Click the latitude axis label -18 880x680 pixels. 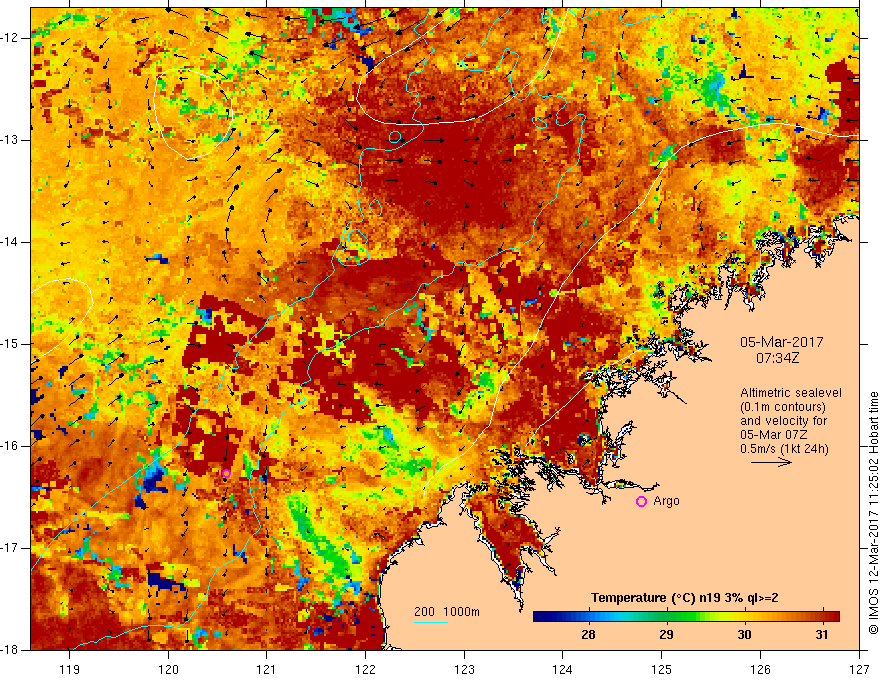(x=10, y=650)
